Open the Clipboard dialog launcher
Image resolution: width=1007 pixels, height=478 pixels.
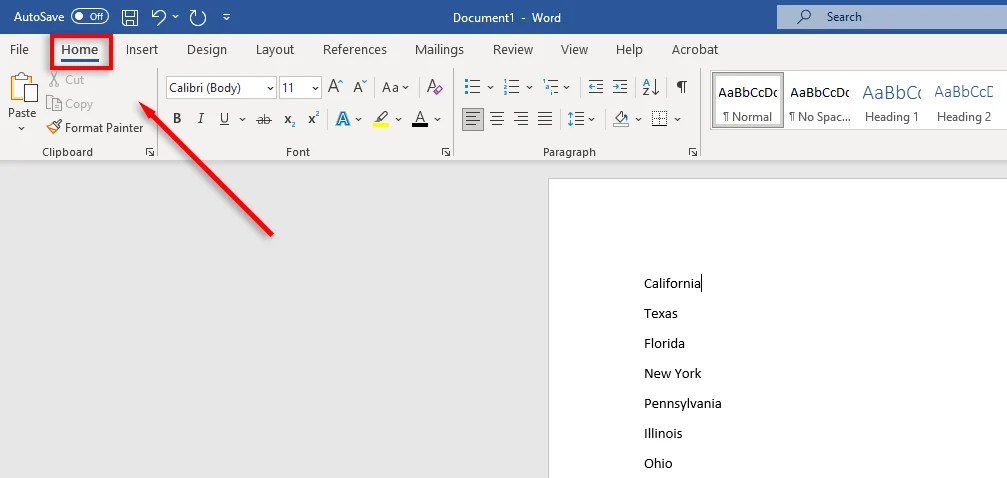coord(150,152)
